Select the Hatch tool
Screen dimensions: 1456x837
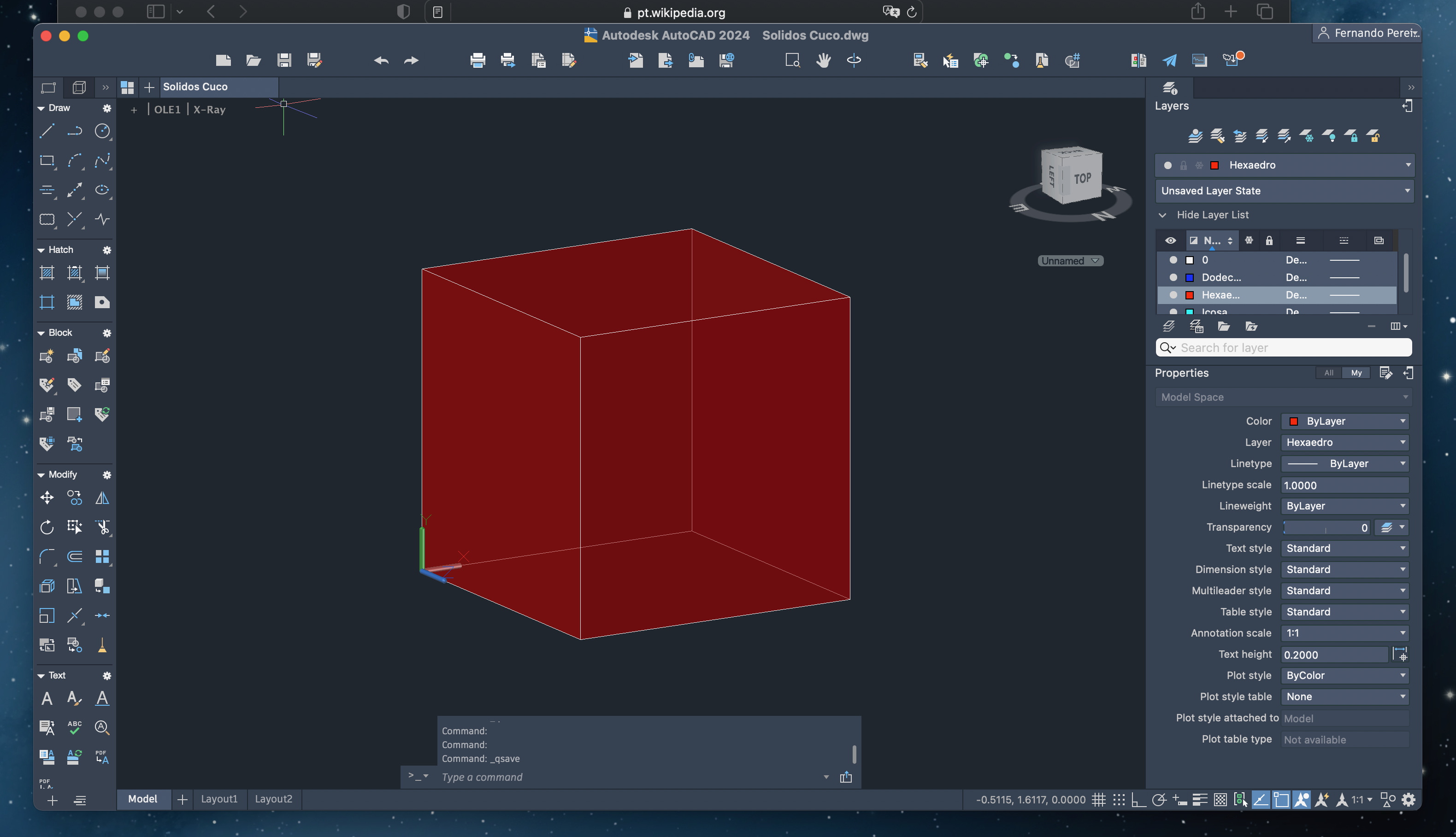(x=47, y=273)
